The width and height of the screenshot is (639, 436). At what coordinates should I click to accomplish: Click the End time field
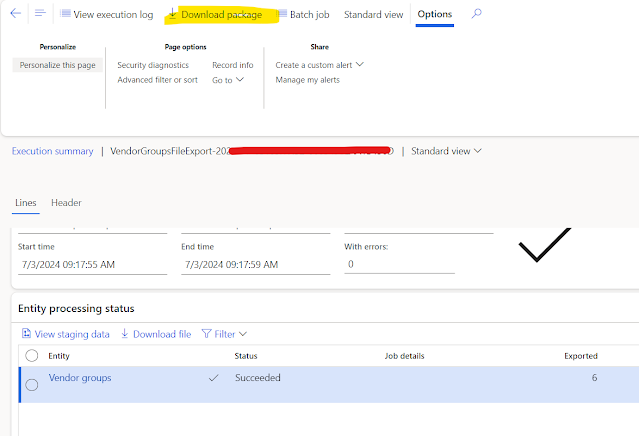click(x=256, y=264)
